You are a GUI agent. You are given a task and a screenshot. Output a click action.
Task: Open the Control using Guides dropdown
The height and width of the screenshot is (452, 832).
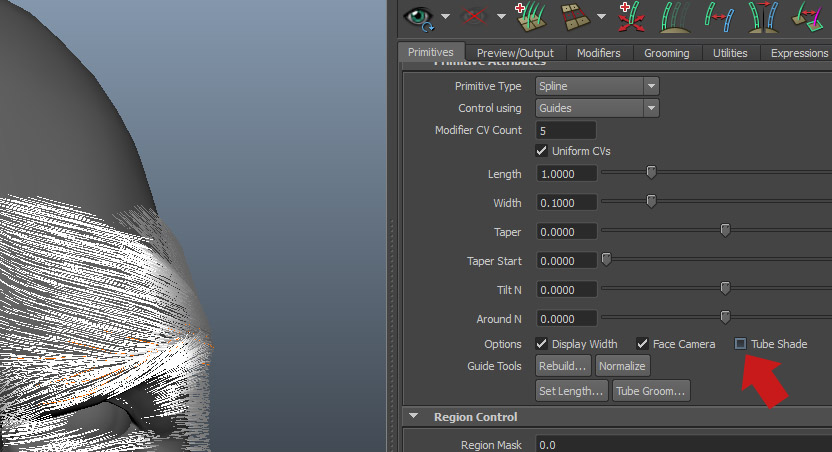pos(597,108)
